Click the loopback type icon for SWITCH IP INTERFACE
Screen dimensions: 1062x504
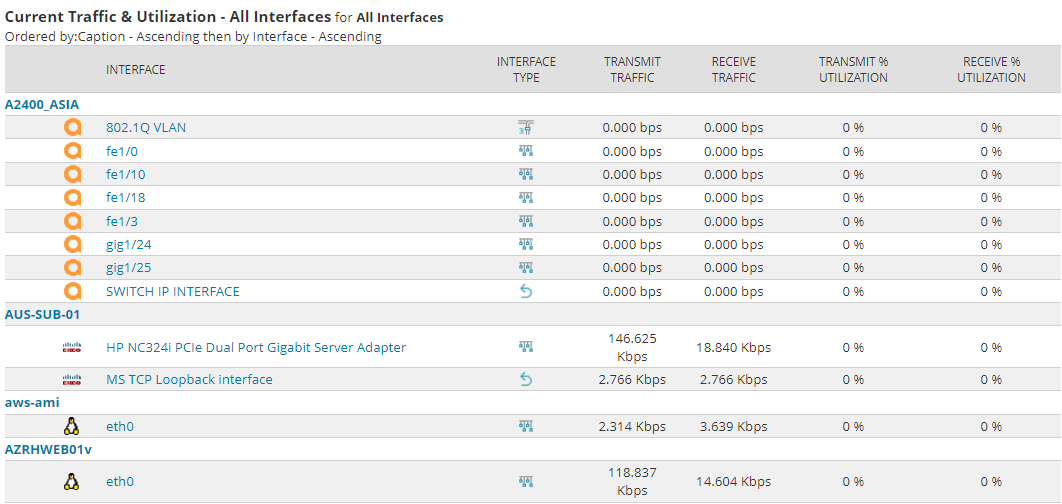(x=526, y=291)
